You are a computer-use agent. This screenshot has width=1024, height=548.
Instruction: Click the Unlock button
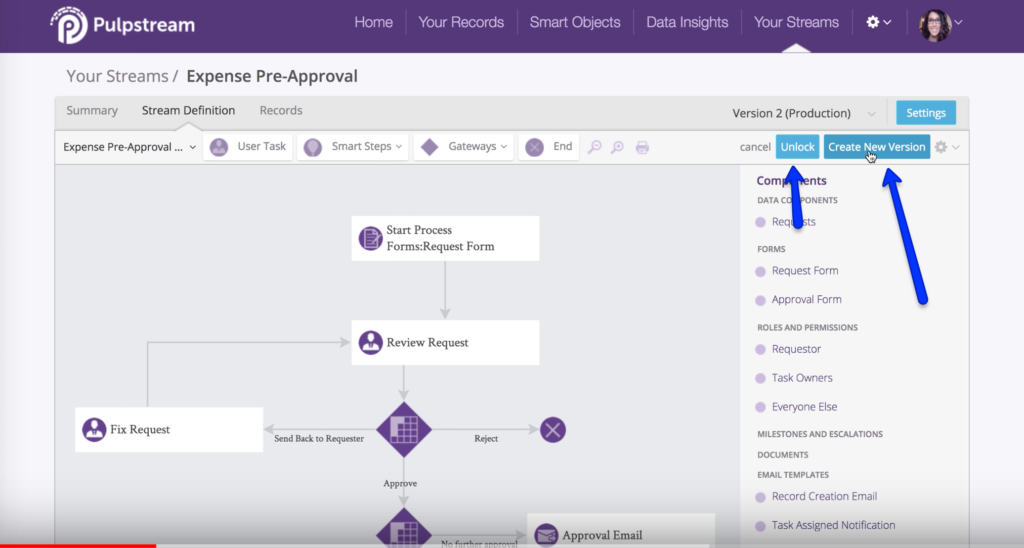797,147
